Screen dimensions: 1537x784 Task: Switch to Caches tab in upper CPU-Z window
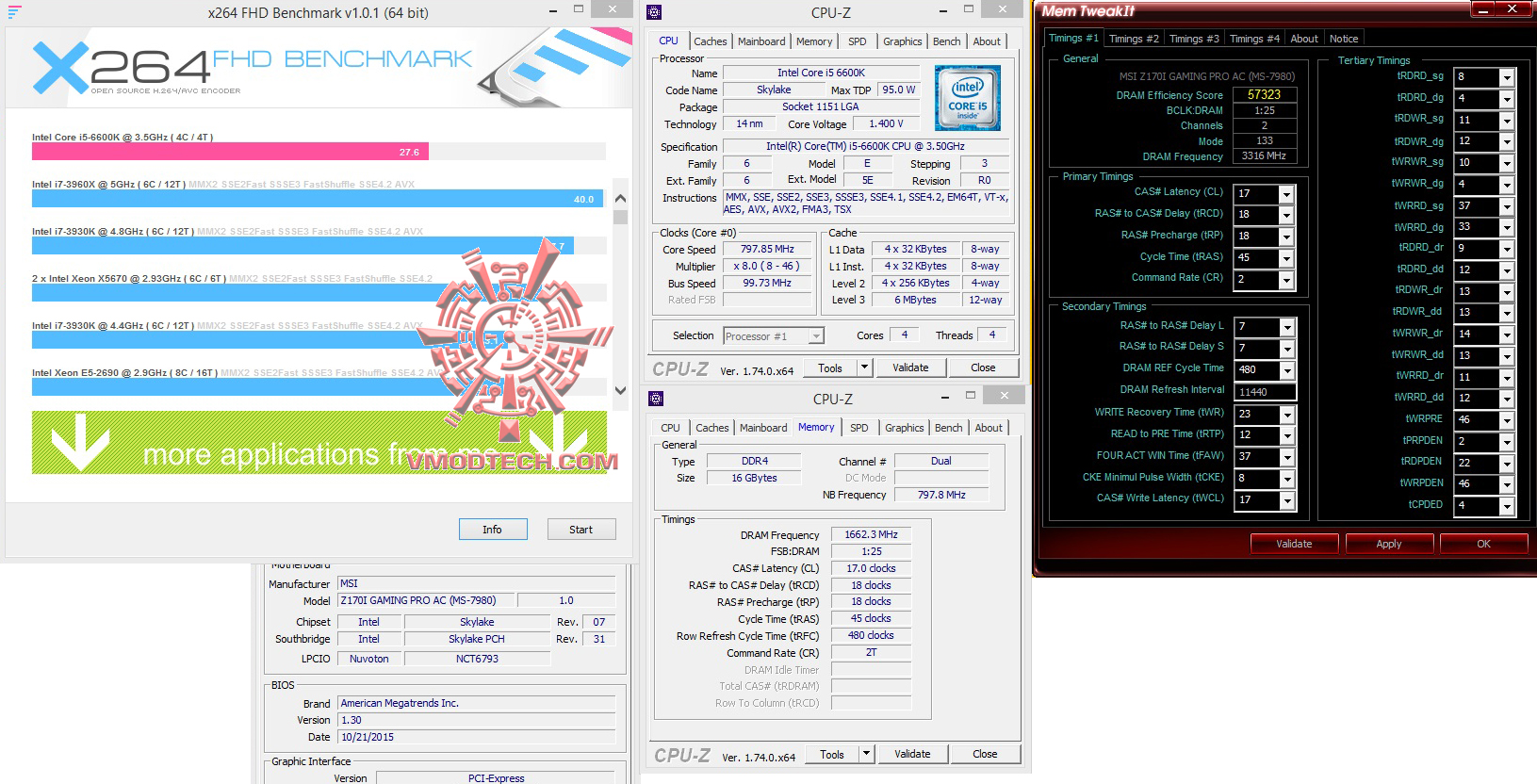[711, 41]
